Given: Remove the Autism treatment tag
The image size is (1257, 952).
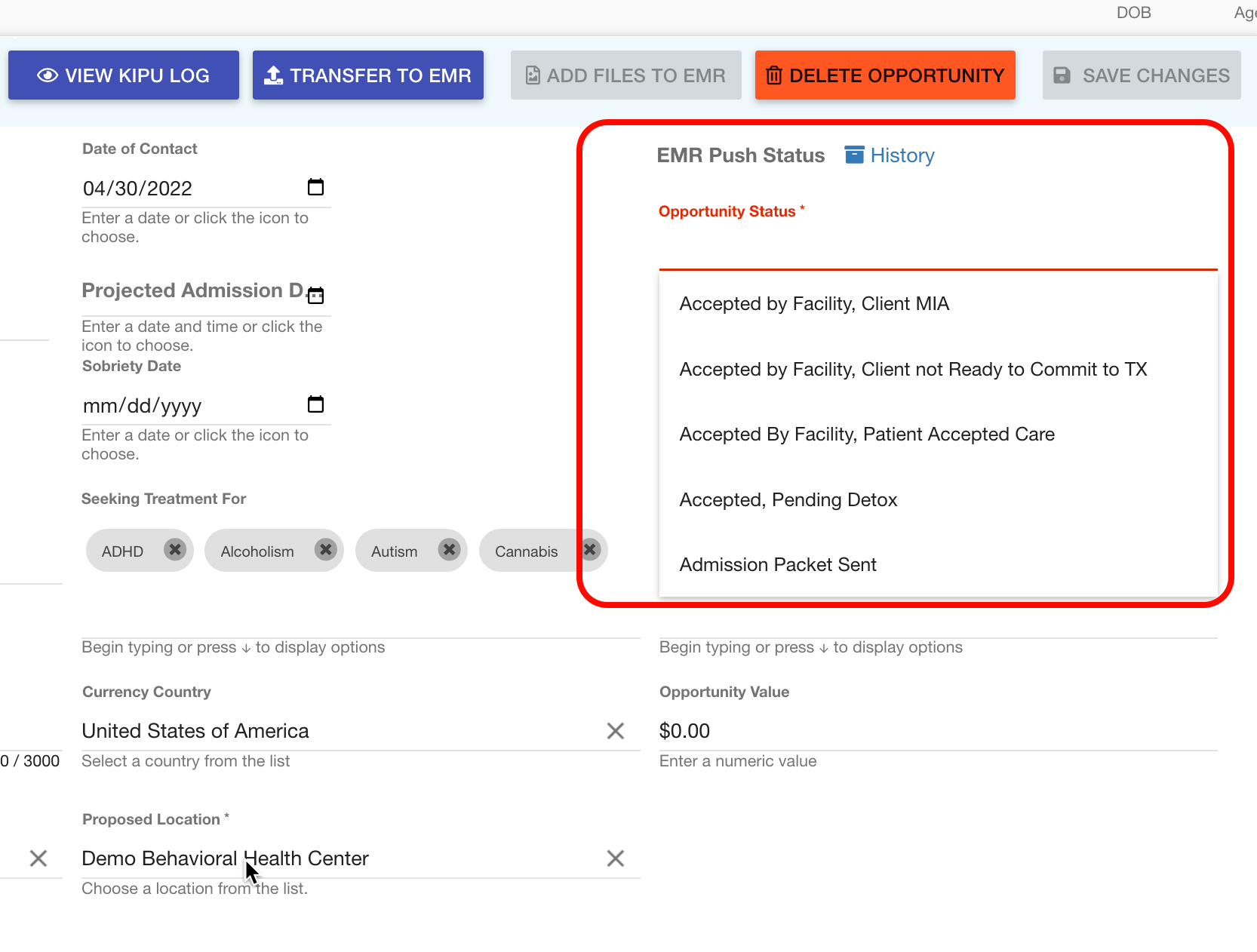Looking at the screenshot, I should tap(448, 550).
